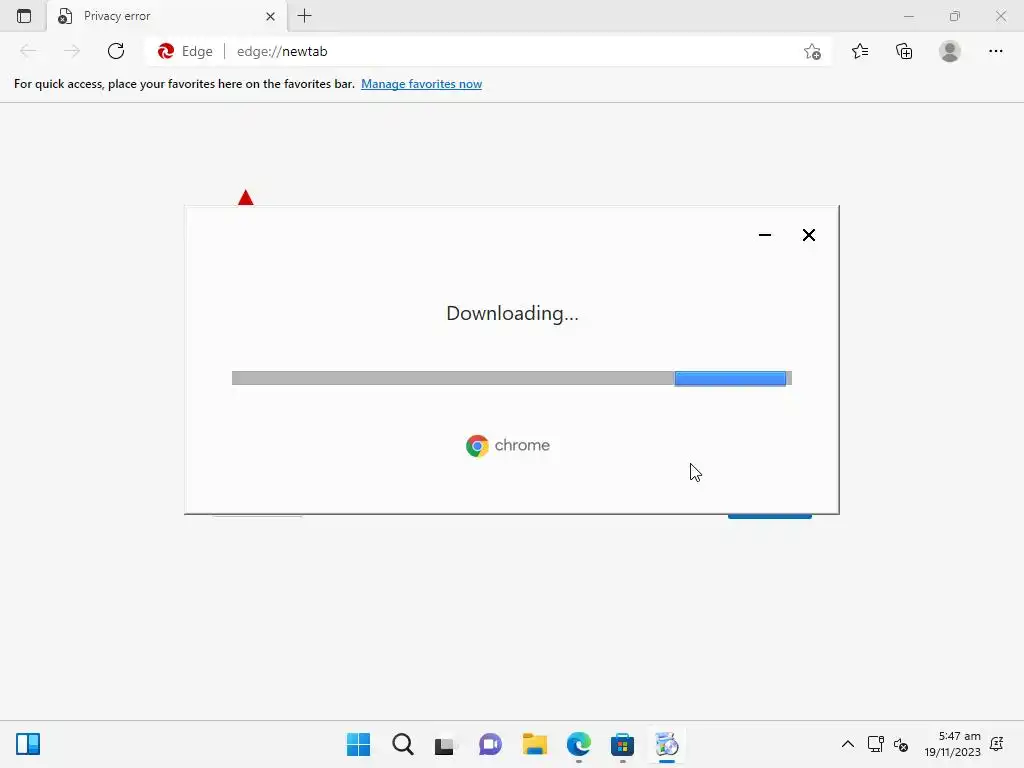Click the browser Forward arrow

click(x=72, y=51)
